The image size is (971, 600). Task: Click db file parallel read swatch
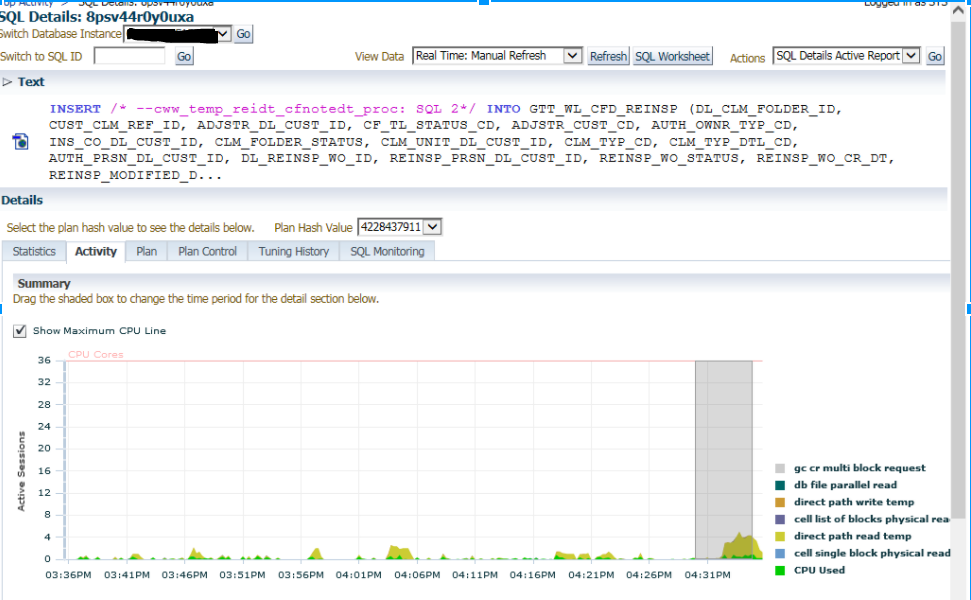coord(780,485)
